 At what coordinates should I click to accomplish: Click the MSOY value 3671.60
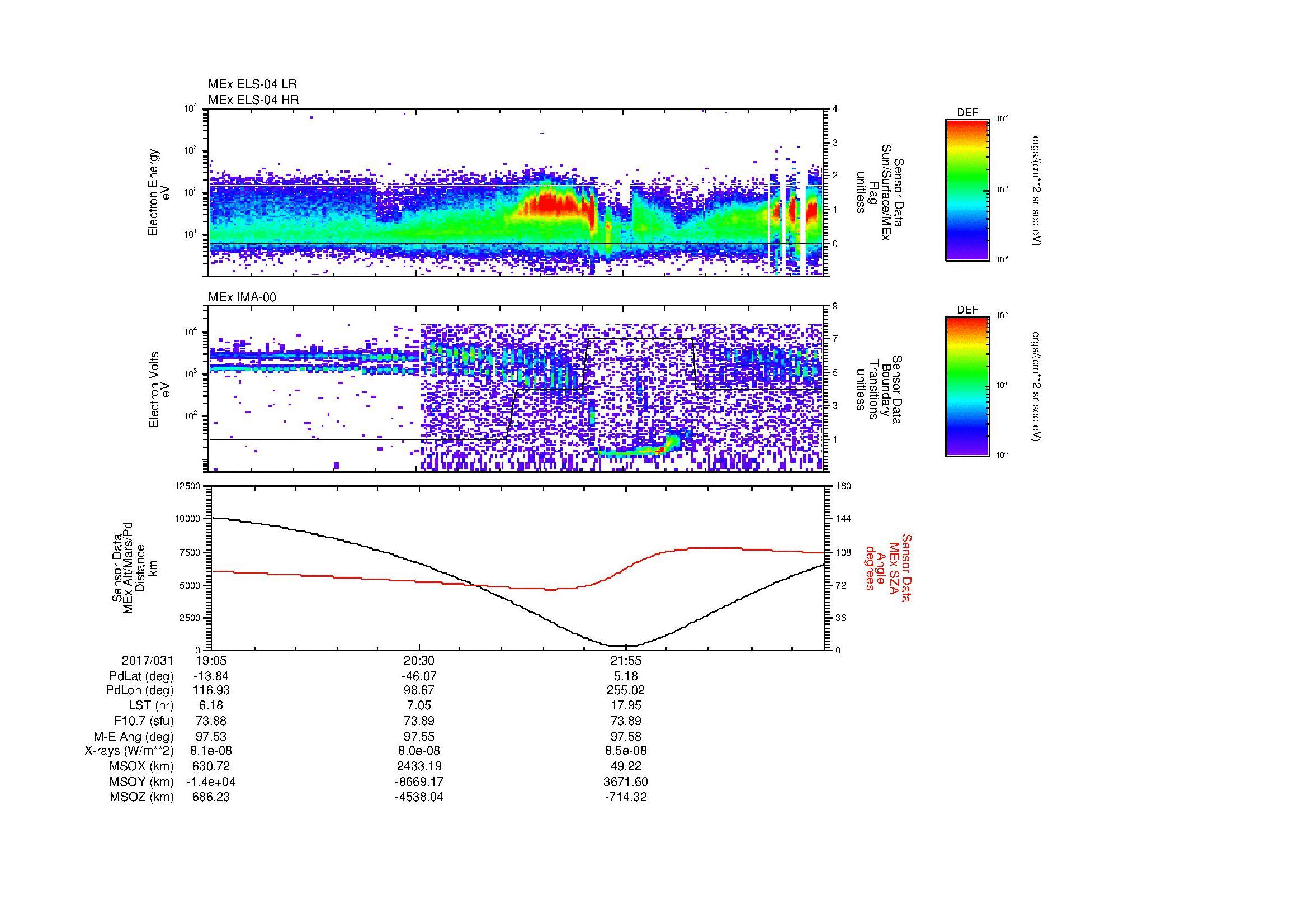tap(626, 781)
